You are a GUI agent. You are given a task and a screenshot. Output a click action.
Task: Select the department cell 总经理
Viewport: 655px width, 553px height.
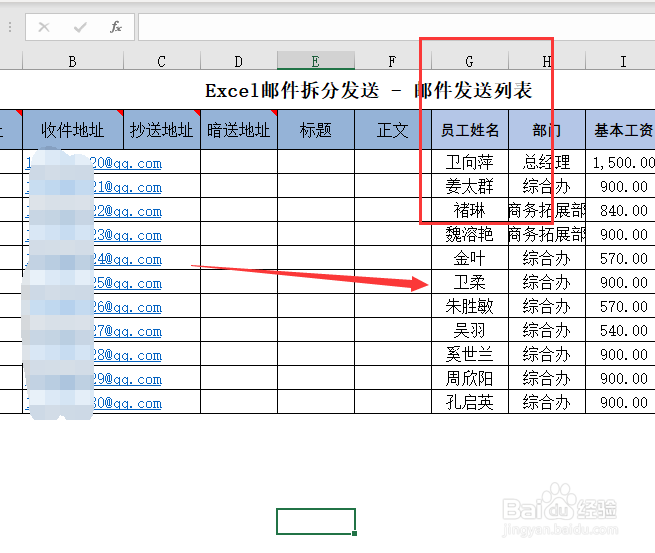546,162
